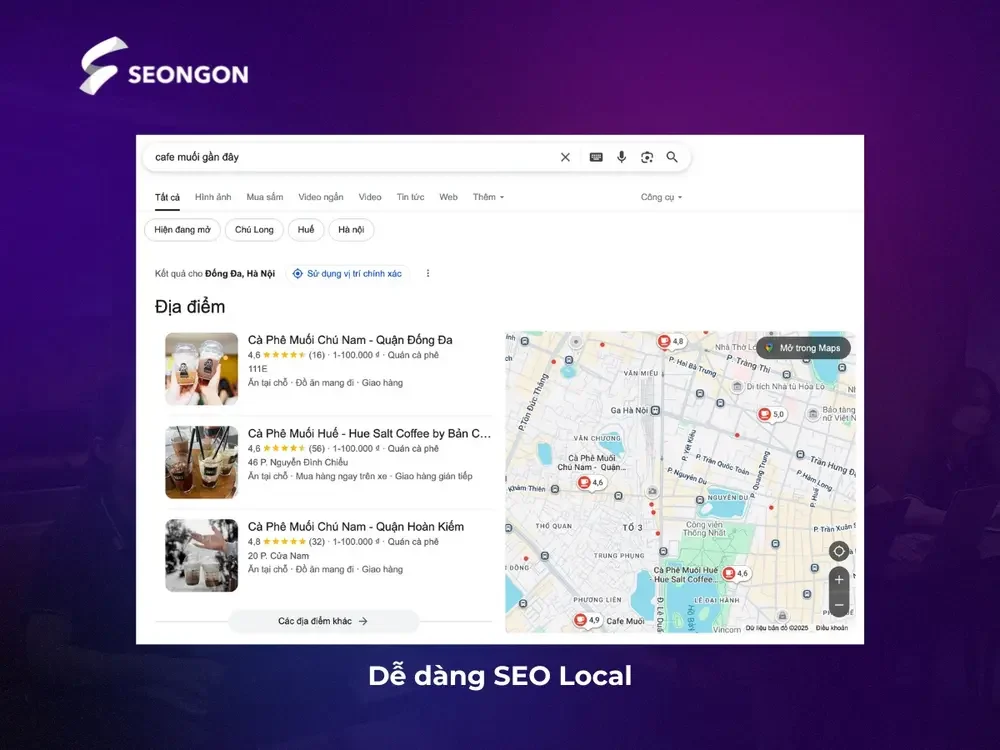This screenshot has height=750, width=1000.
Task: Open Cà Phê Muối Chú Nam - Quận Hoàn Kiếm
Action: (356, 527)
